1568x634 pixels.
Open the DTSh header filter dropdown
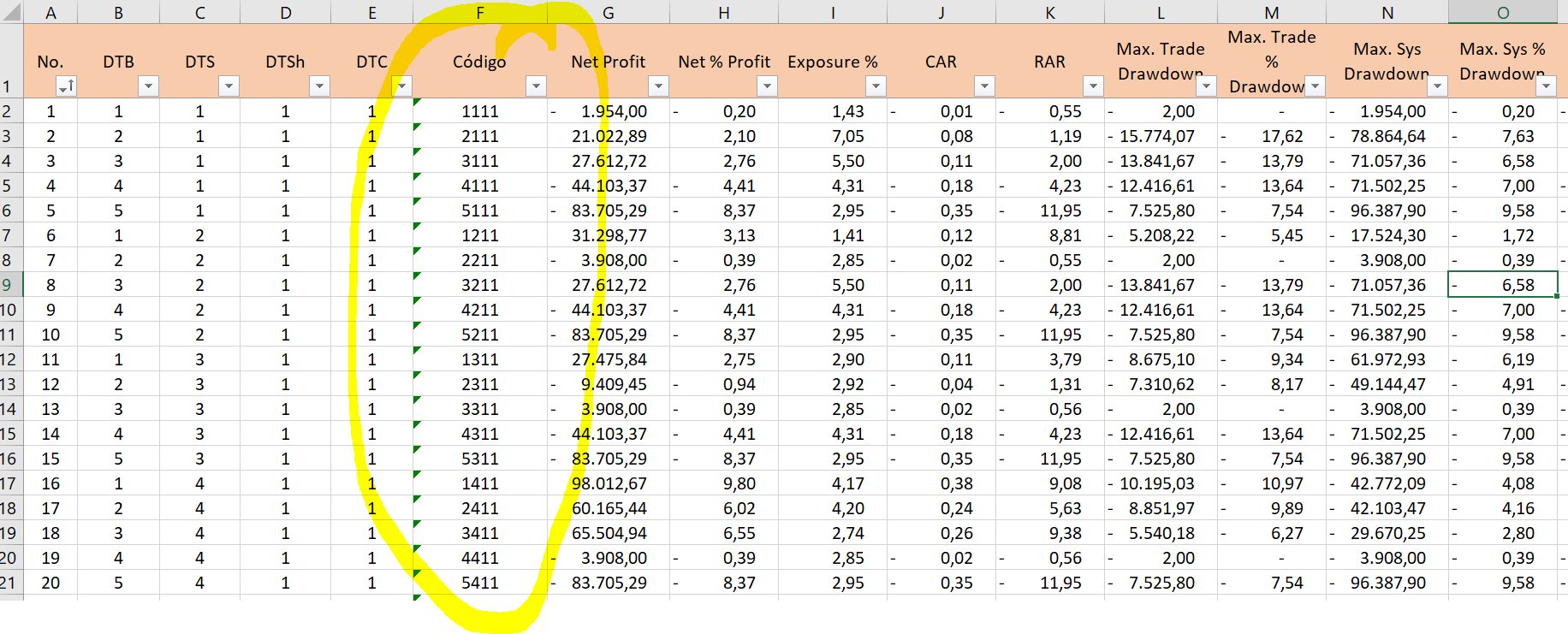319,86
